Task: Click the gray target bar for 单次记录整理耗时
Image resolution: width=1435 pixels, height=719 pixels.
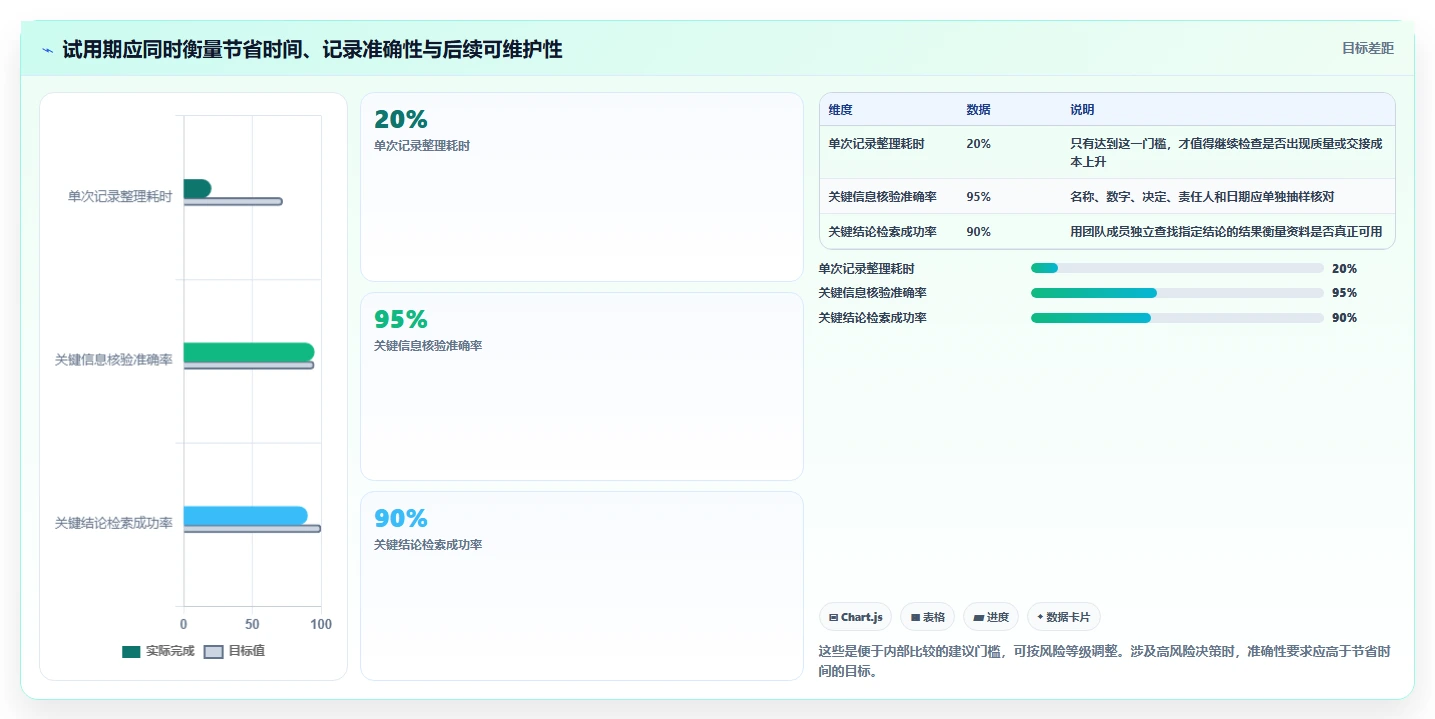Action: (232, 202)
